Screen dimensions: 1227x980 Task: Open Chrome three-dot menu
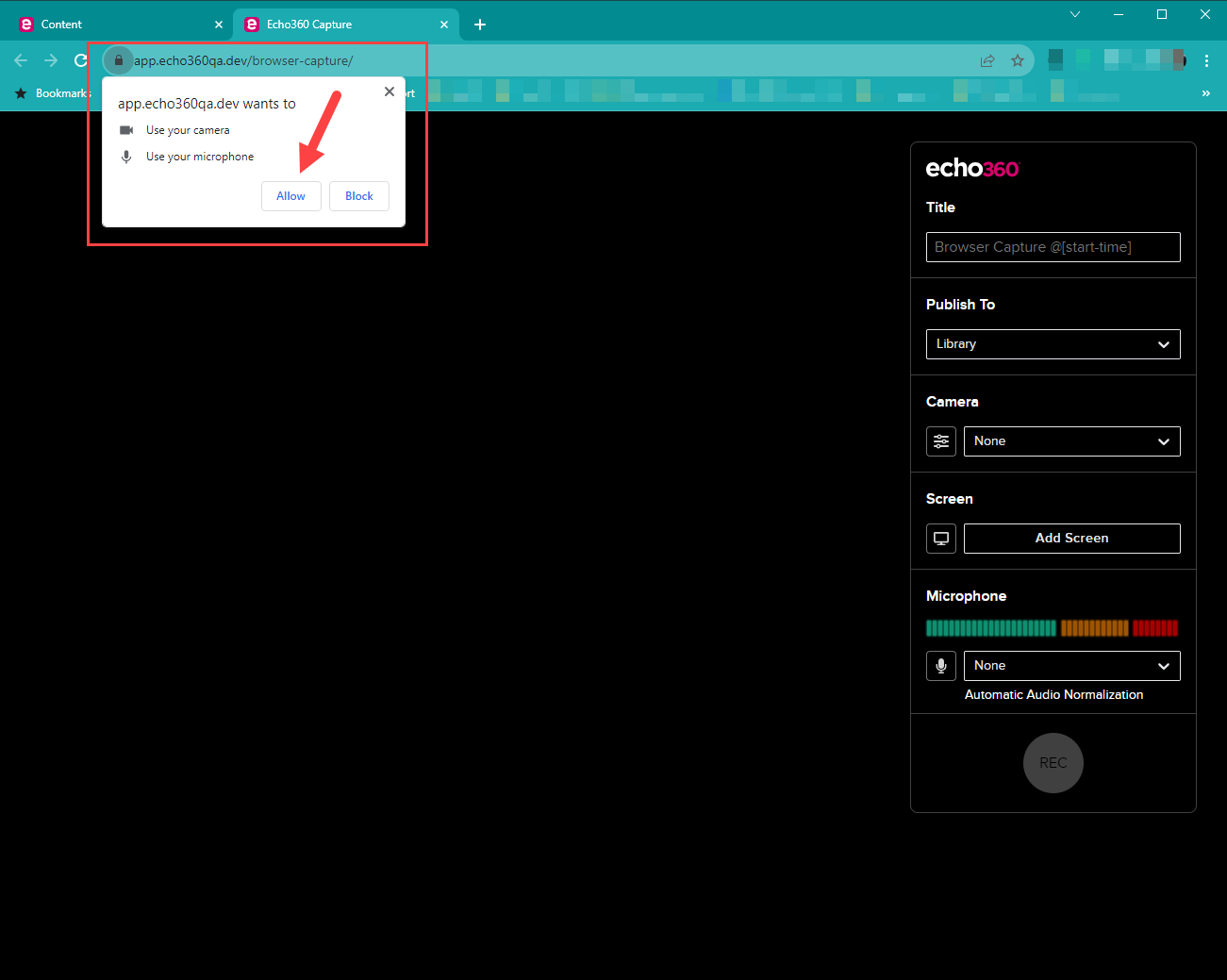coord(1206,60)
